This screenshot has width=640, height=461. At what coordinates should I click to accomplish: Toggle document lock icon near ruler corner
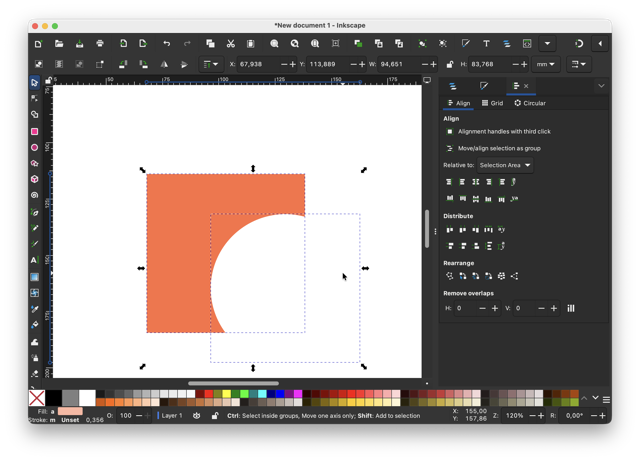point(48,80)
